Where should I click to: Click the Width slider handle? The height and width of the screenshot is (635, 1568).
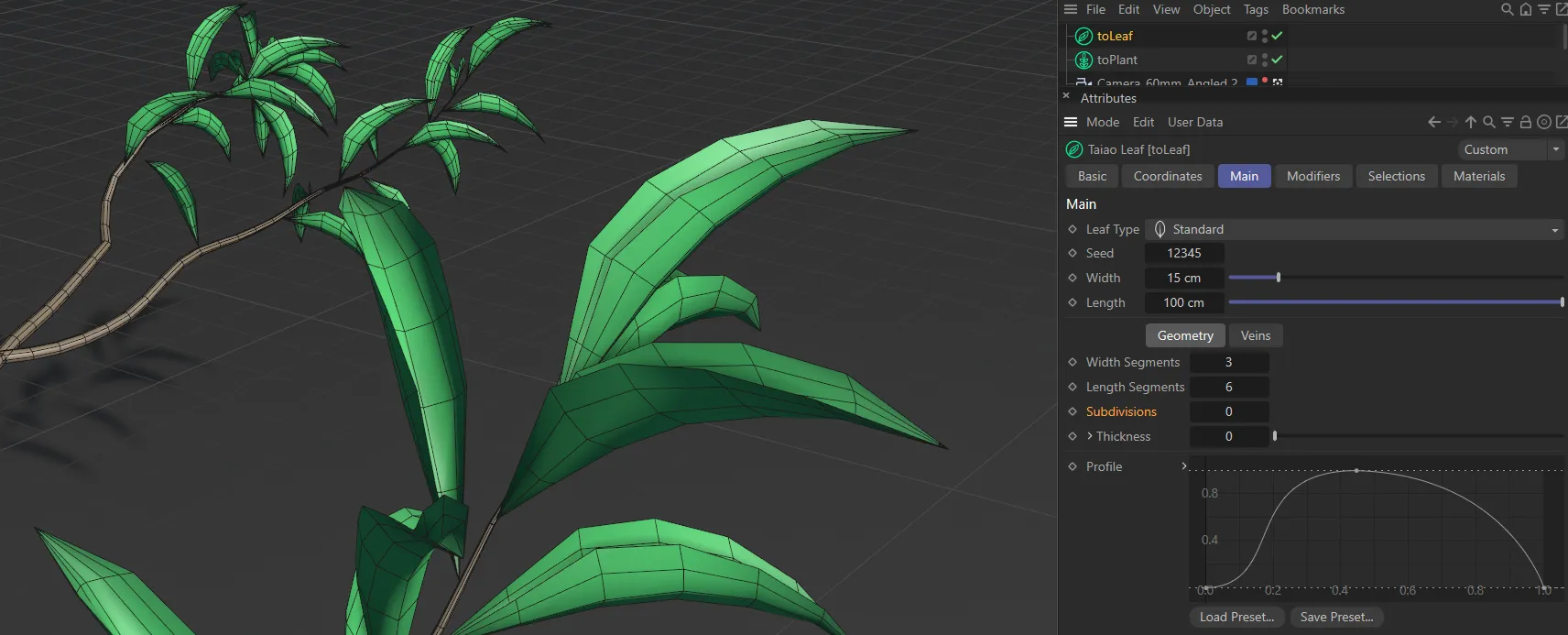[1278, 278]
